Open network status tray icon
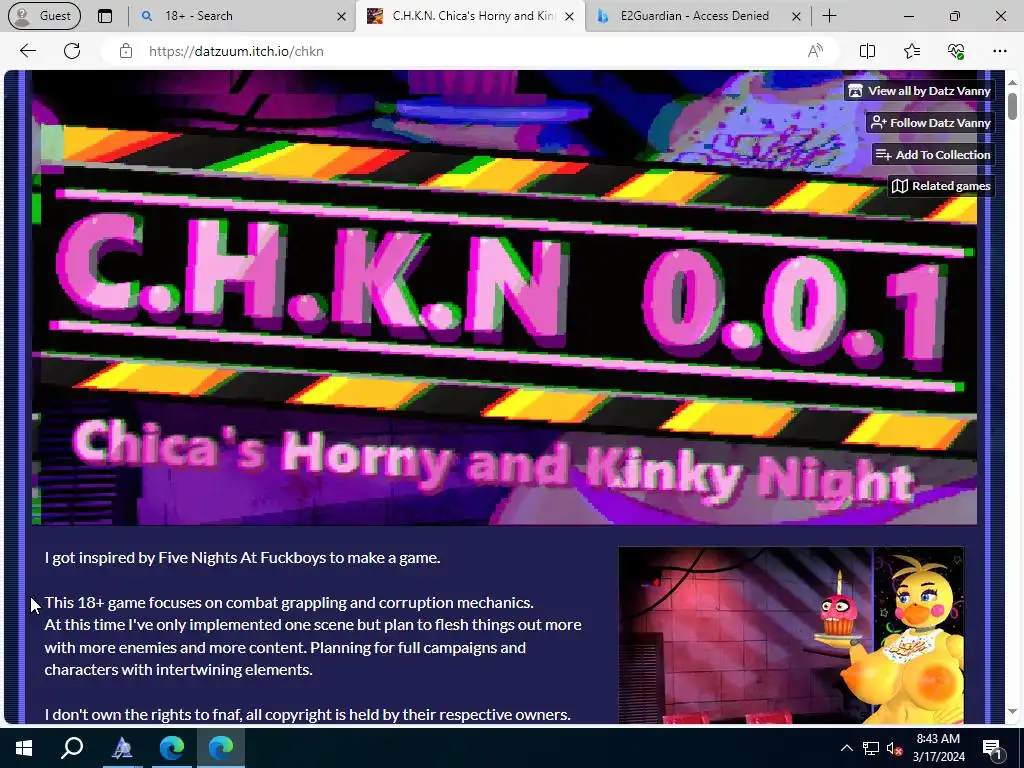The image size is (1024, 768). [871, 748]
